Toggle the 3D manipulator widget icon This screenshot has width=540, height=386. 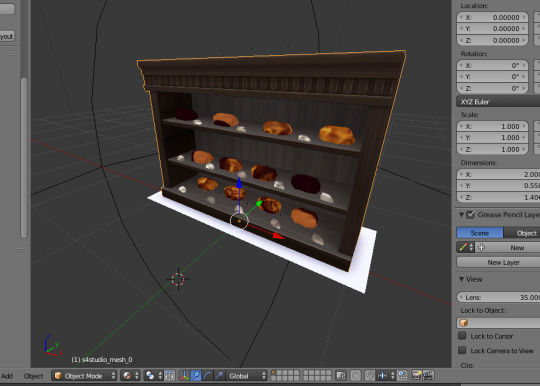184,376
